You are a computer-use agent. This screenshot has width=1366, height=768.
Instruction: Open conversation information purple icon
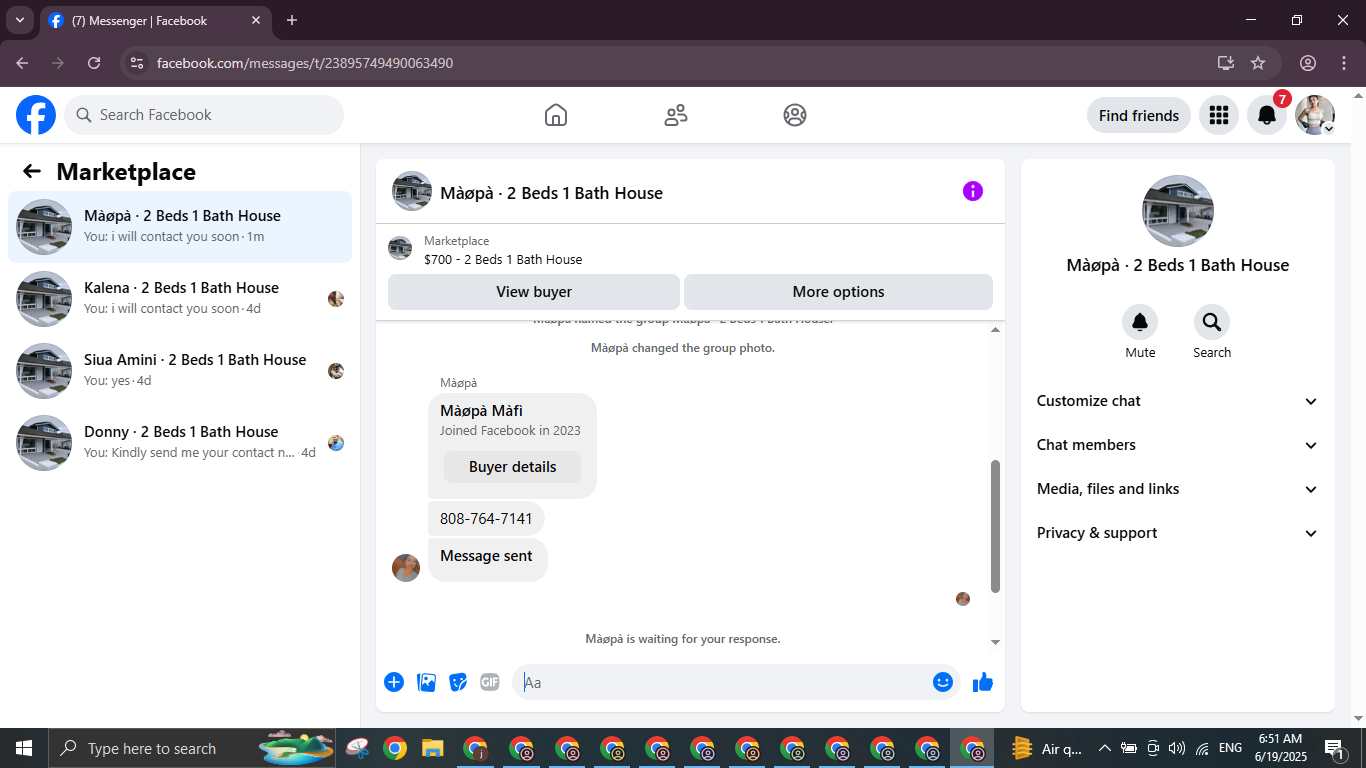pyautogui.click(x=973, y=191)
